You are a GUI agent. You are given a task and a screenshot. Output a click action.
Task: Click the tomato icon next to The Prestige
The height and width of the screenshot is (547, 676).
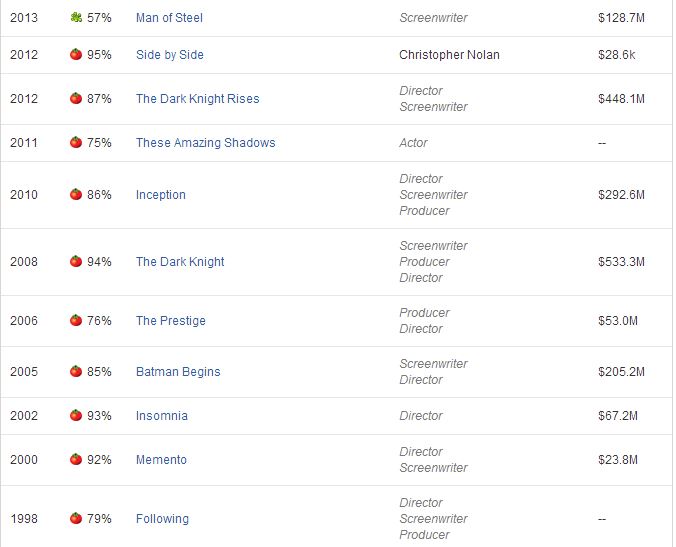pos(76,320)
